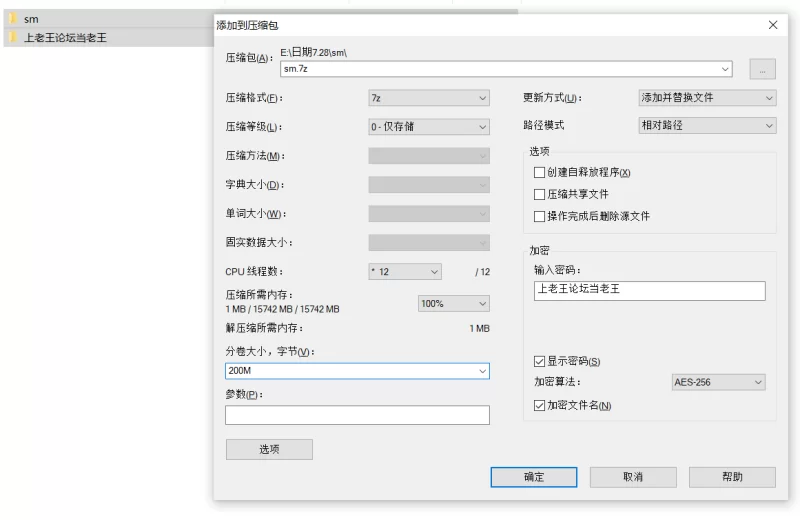Enable 创建自释放程序 checkbox
The image size is (800, 520).
coord(539,172)
